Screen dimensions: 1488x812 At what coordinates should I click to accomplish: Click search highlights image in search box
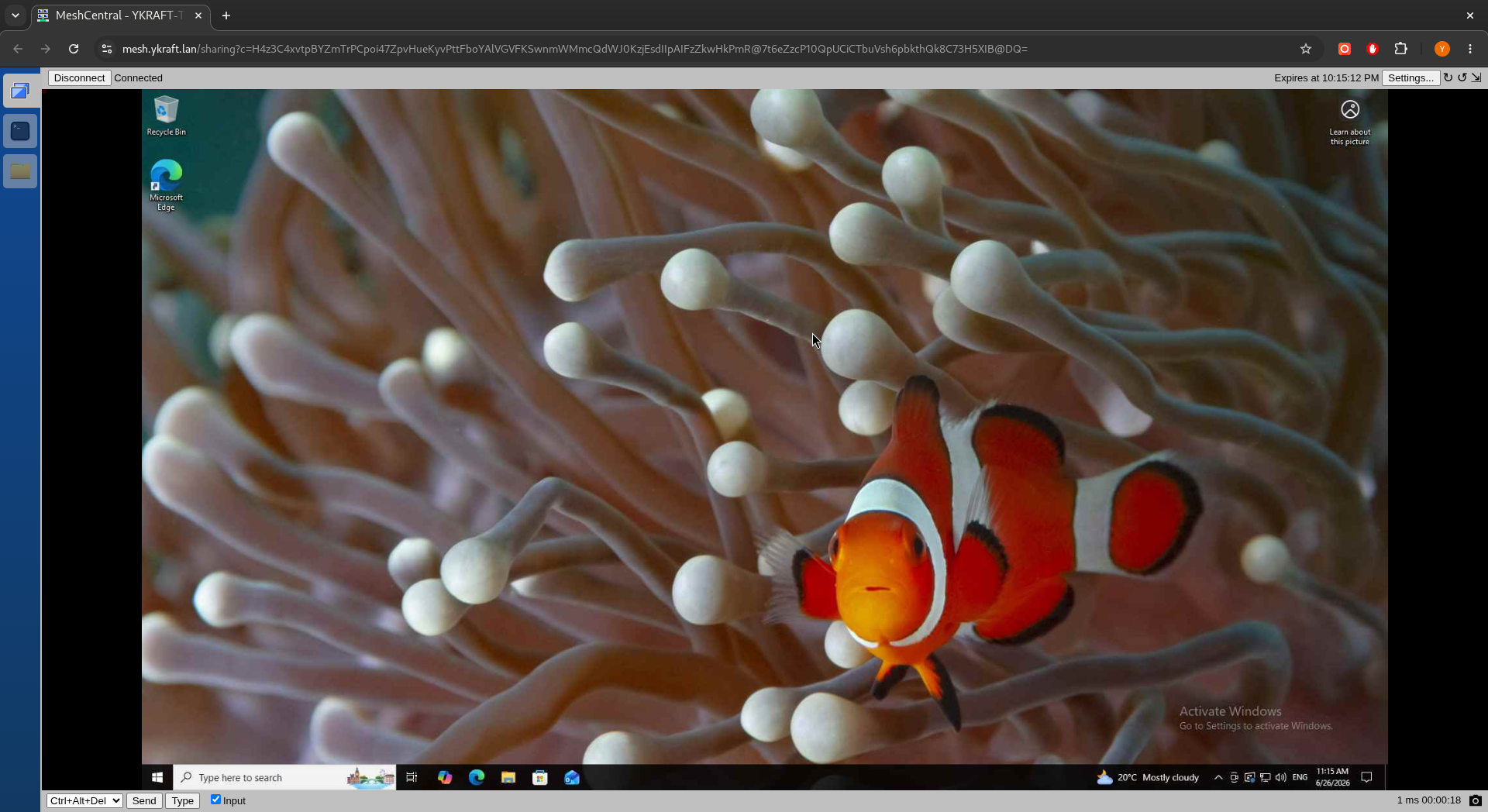(x=370, y=777)
